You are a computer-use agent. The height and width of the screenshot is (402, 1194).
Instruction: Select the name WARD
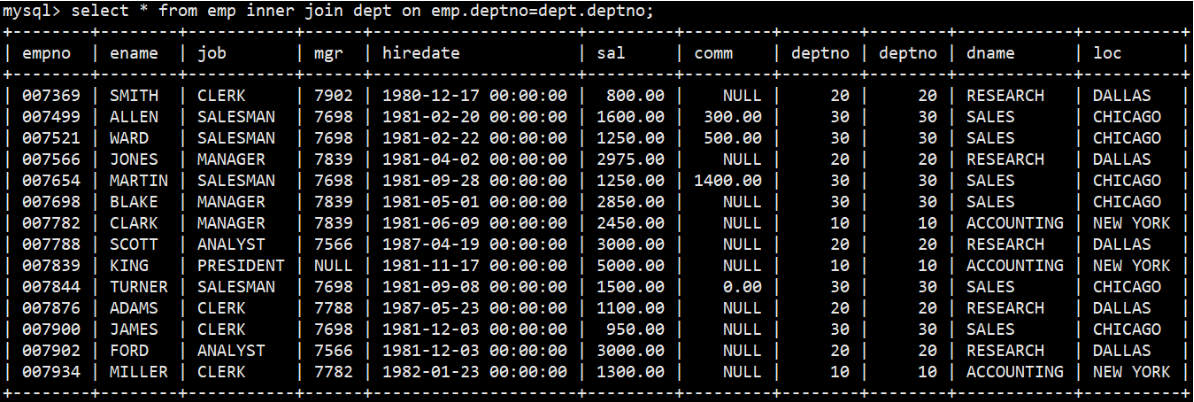(x=129, y=139)
